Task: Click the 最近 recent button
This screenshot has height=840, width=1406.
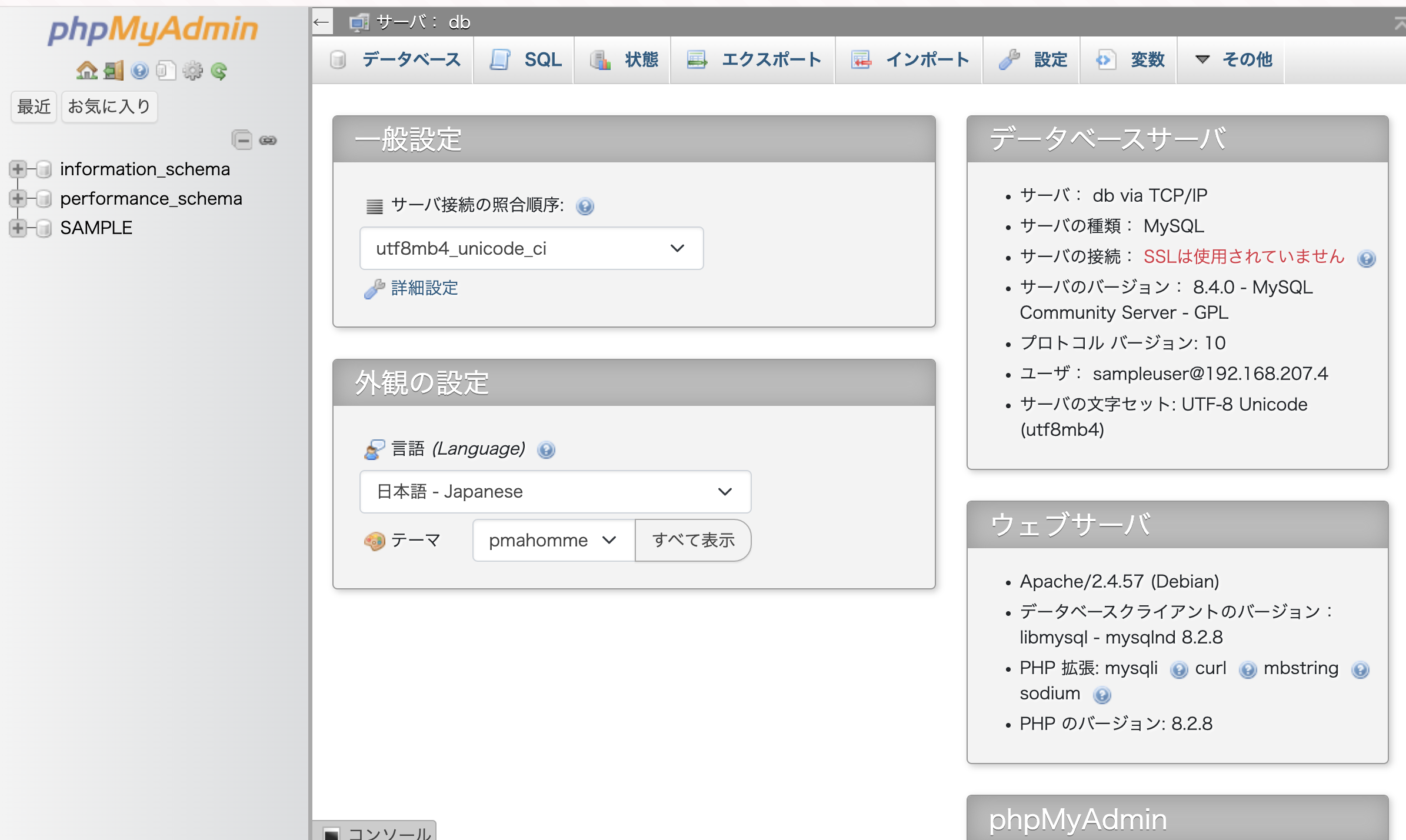Action: point(34,106)
